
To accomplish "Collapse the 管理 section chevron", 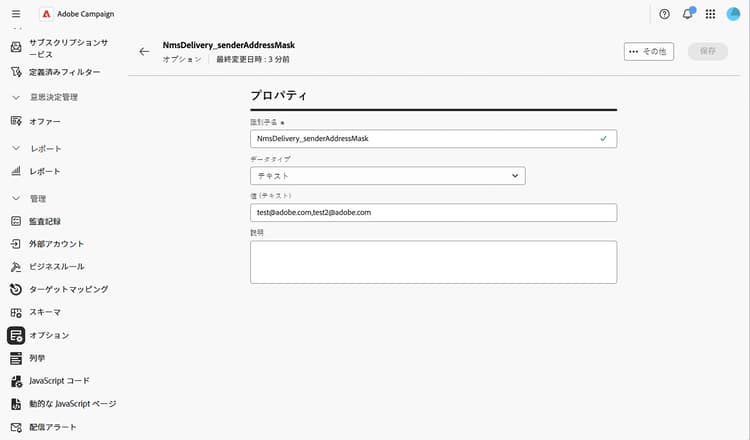I will tap(16, 198).
